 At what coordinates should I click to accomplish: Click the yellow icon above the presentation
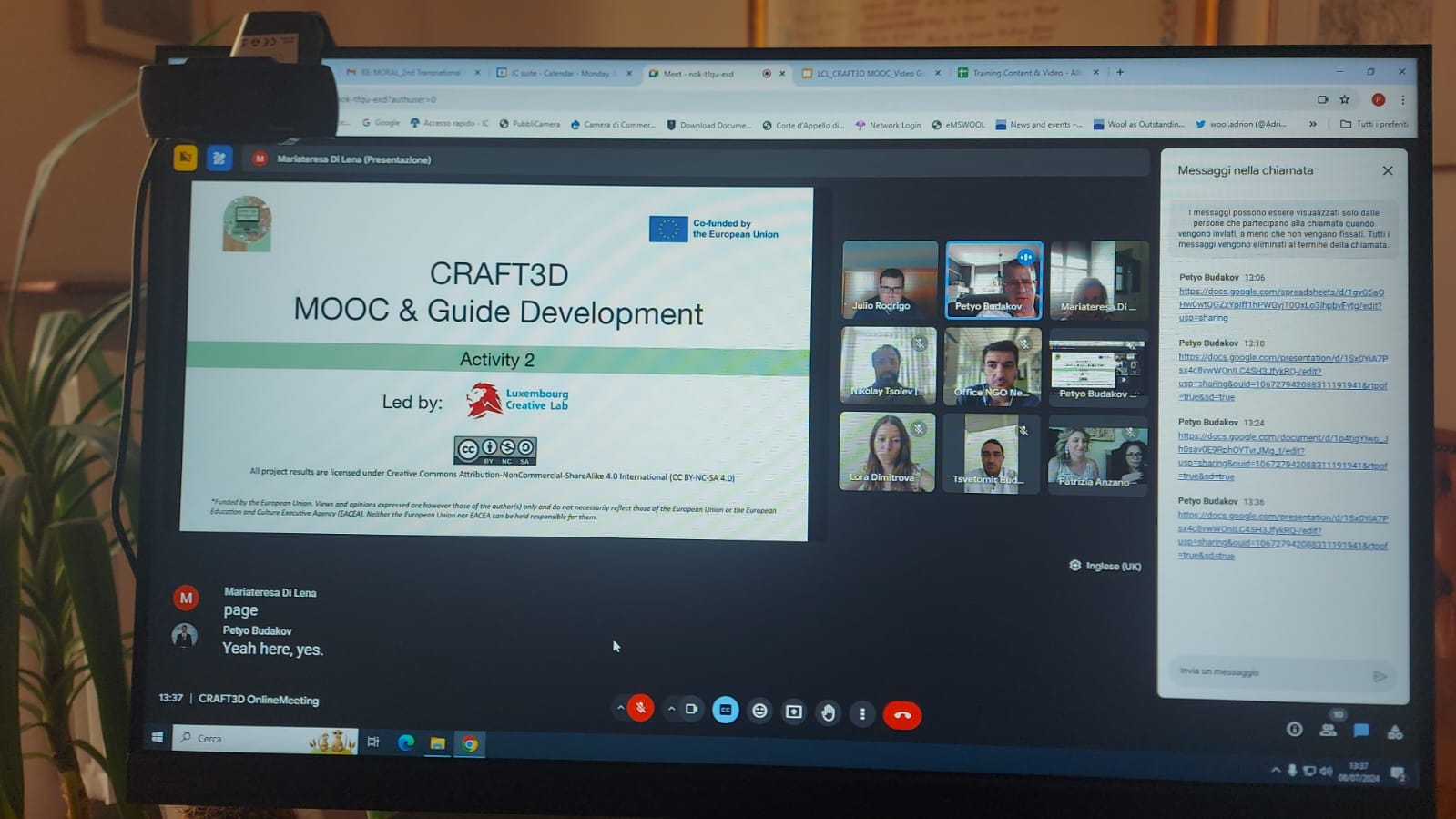click(x=185, y=158)
